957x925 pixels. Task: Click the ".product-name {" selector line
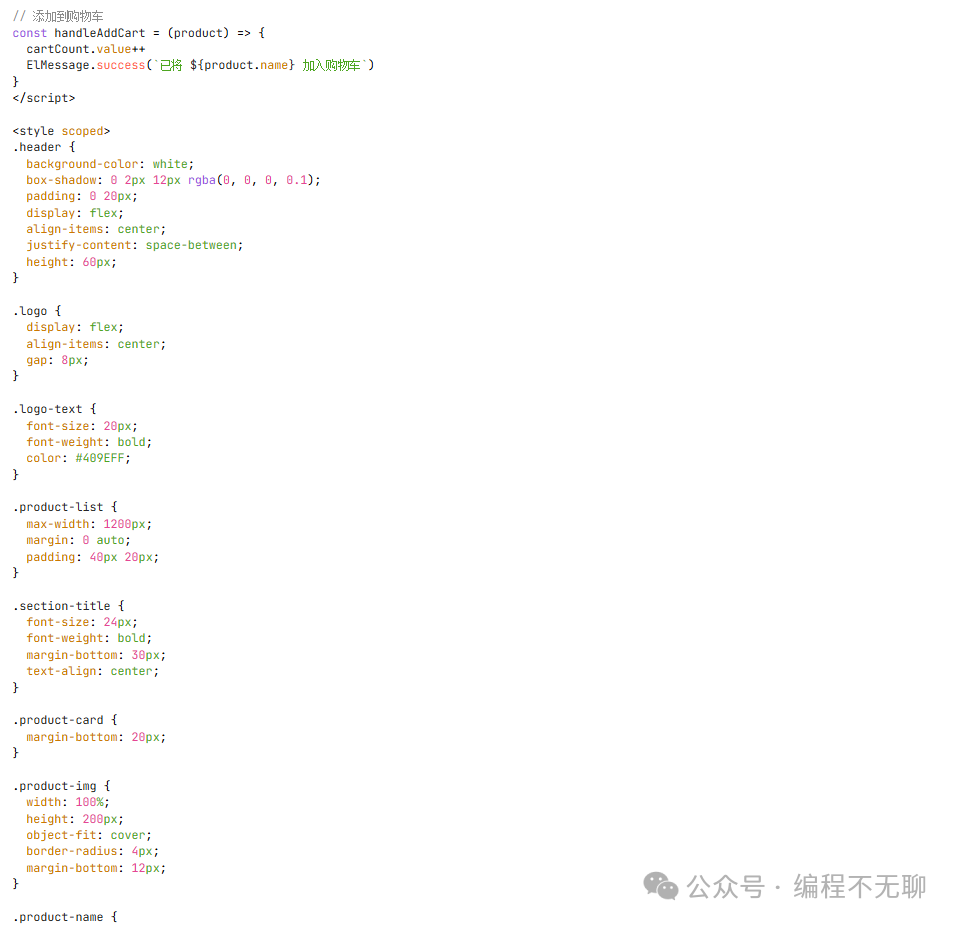(65, 917)
